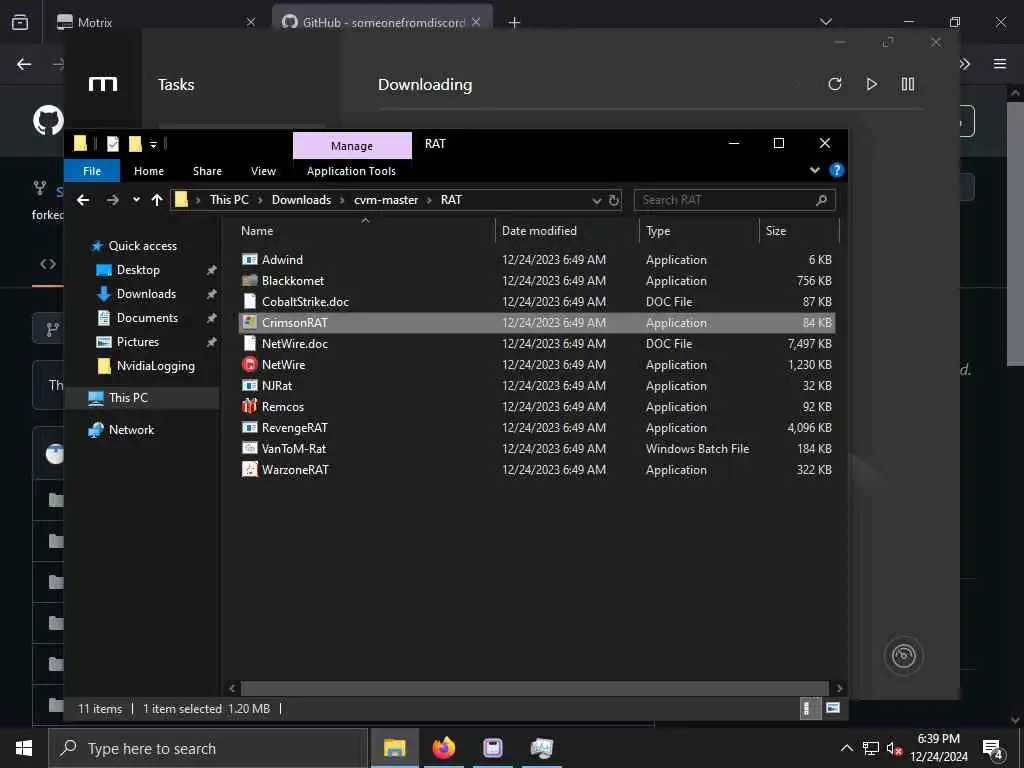The image size is (1024, 768).
Task: Click the taskbar search box
Action: pyautogui.click(x=208, y=748)
